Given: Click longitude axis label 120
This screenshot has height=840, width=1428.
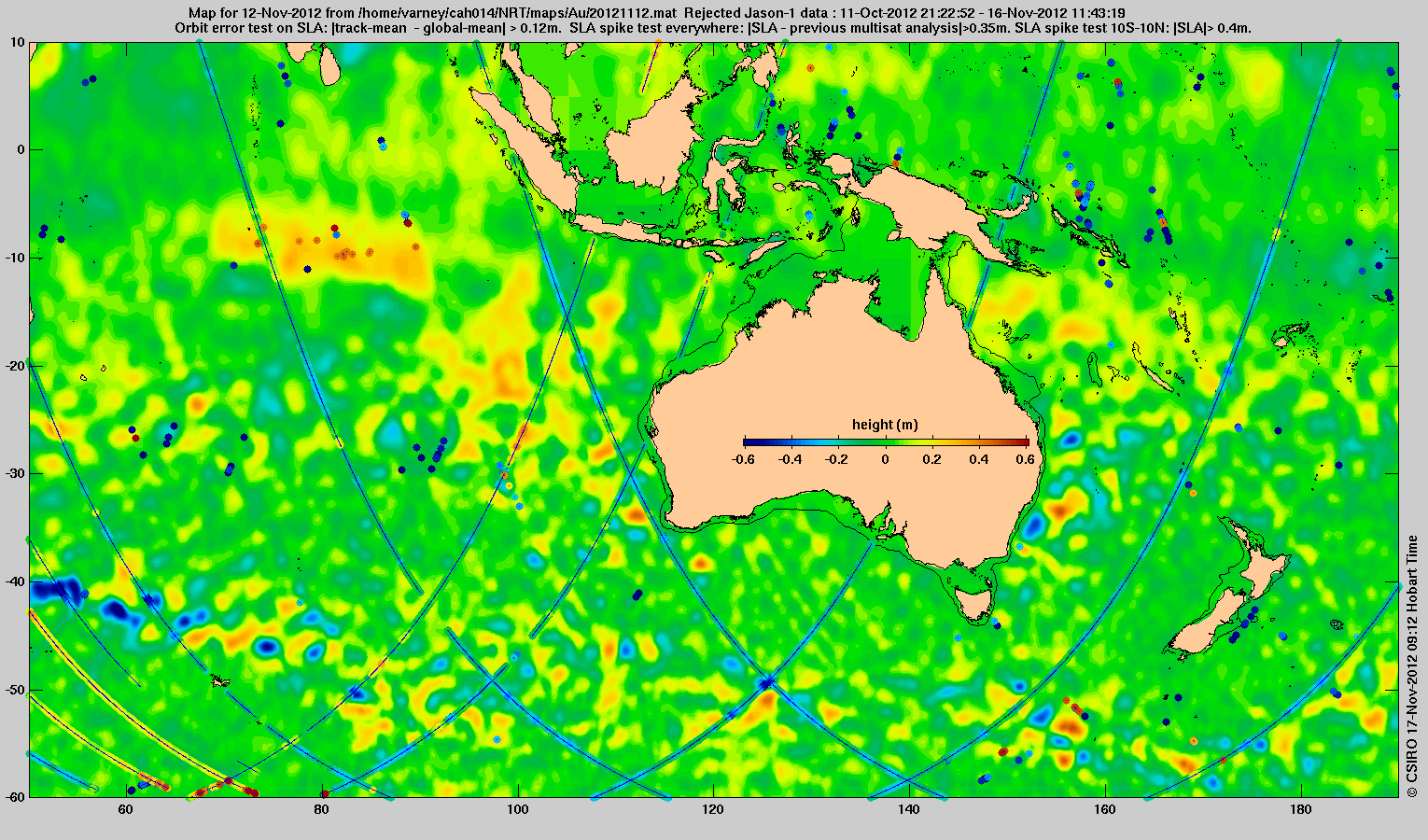Looking at the screenshot, I should pyautogui.click(x=713, y=809).
